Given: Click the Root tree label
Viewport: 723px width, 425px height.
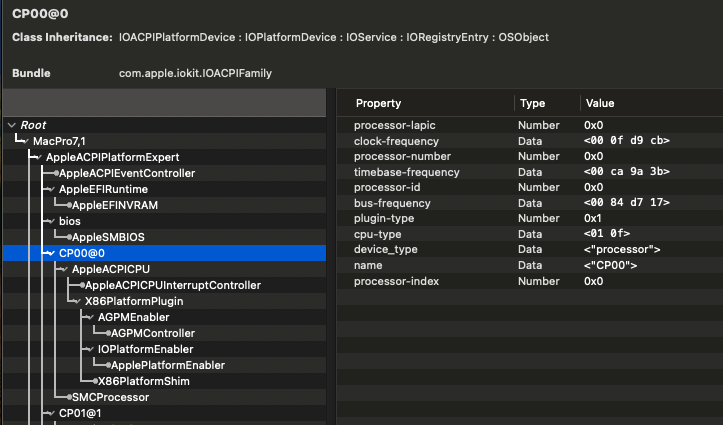Looking at the screenshot, I should [x=33, y=125].
